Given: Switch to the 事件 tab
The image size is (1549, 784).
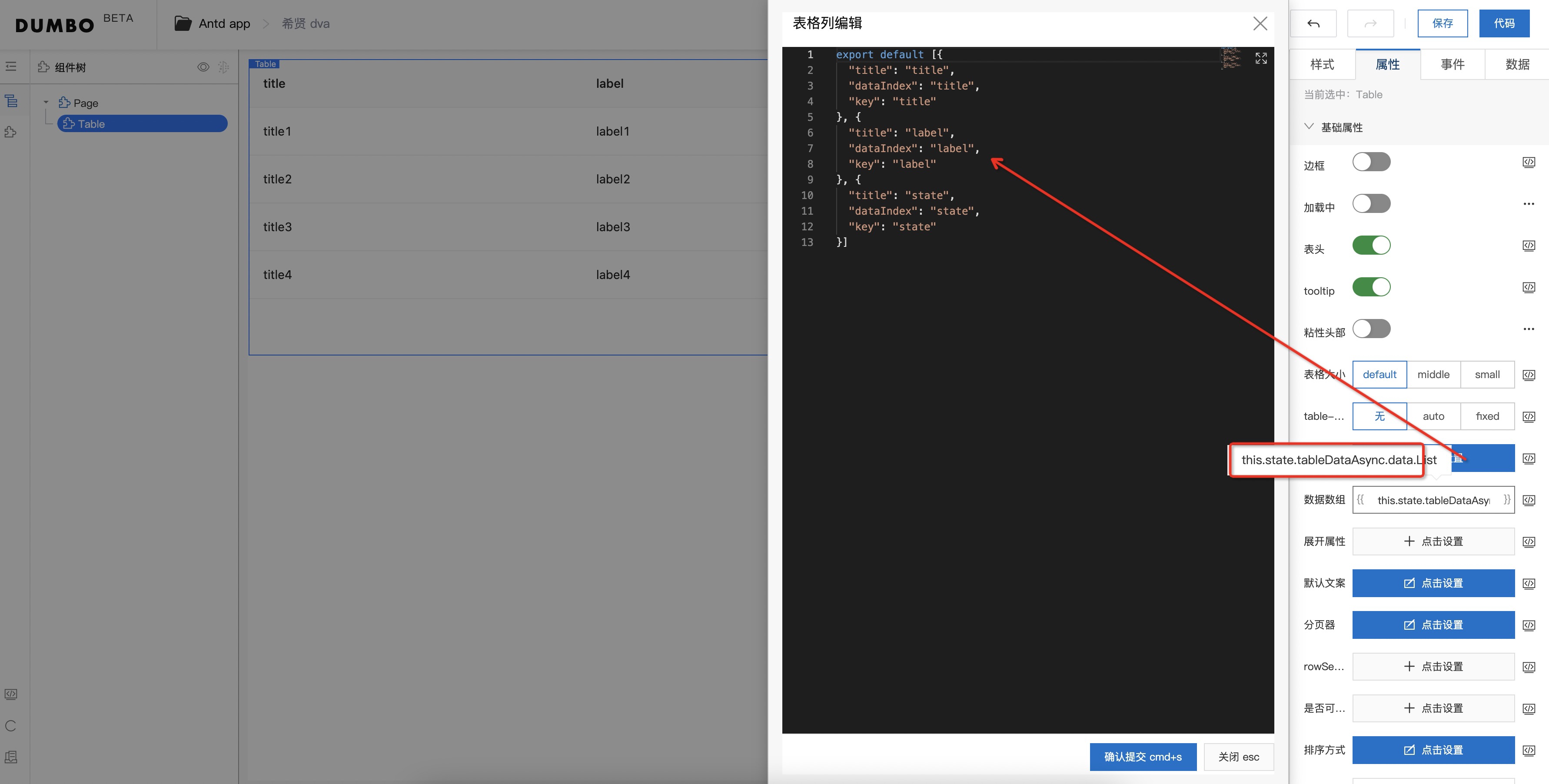Looking at the screenshot, I should coord(1452,64).
